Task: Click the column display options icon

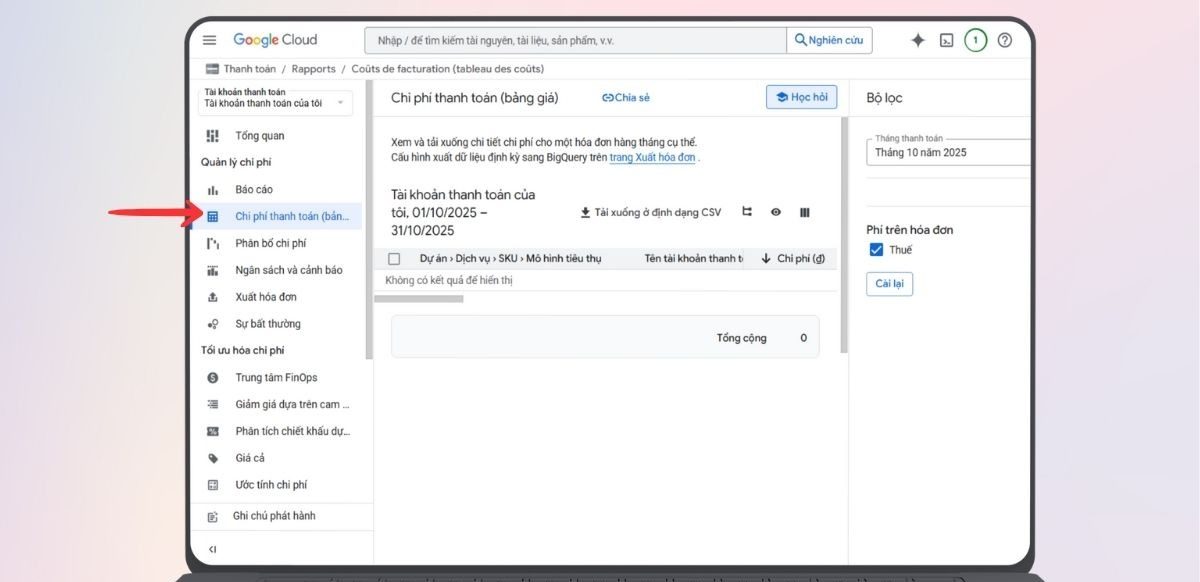Action: coord(804,212)
